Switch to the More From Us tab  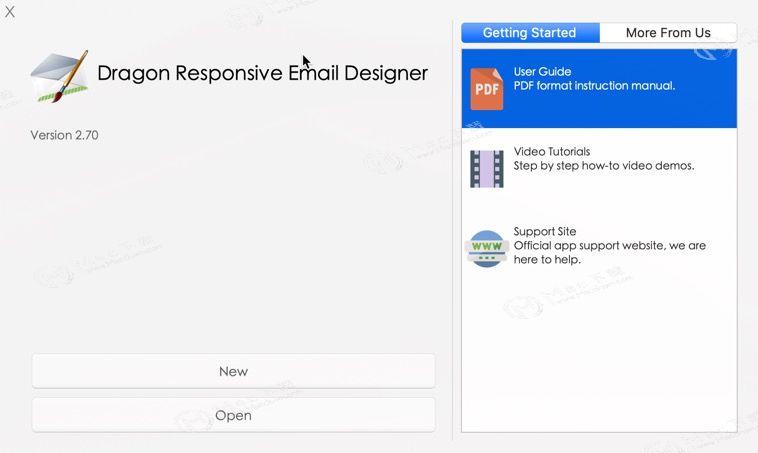point(668,33)
